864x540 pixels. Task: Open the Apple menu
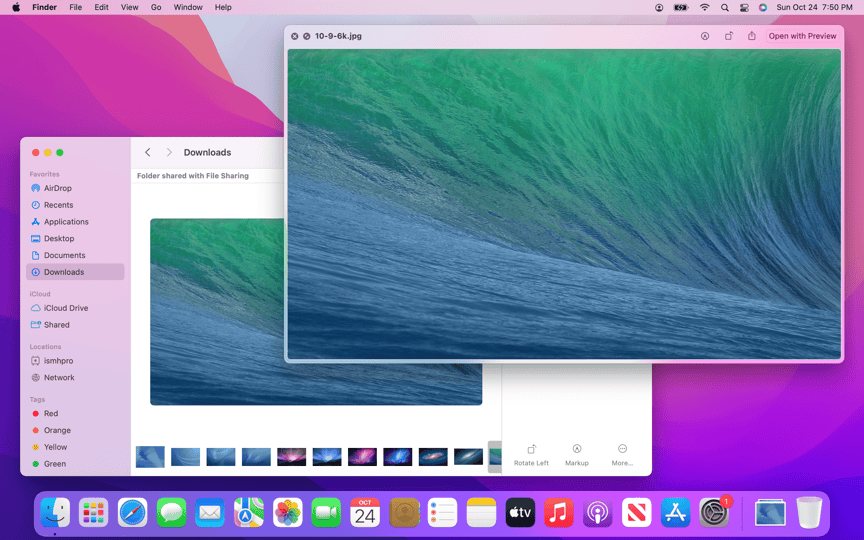click(16, 7)
